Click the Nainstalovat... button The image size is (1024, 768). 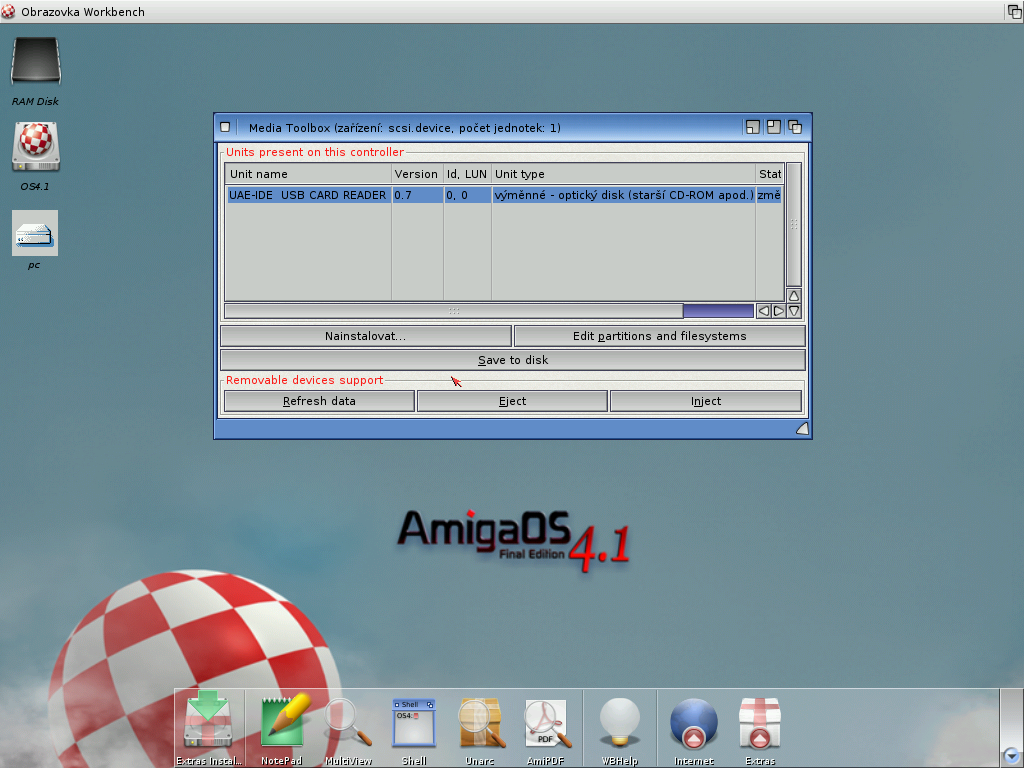pyautogui.click(x=365, y=336)
